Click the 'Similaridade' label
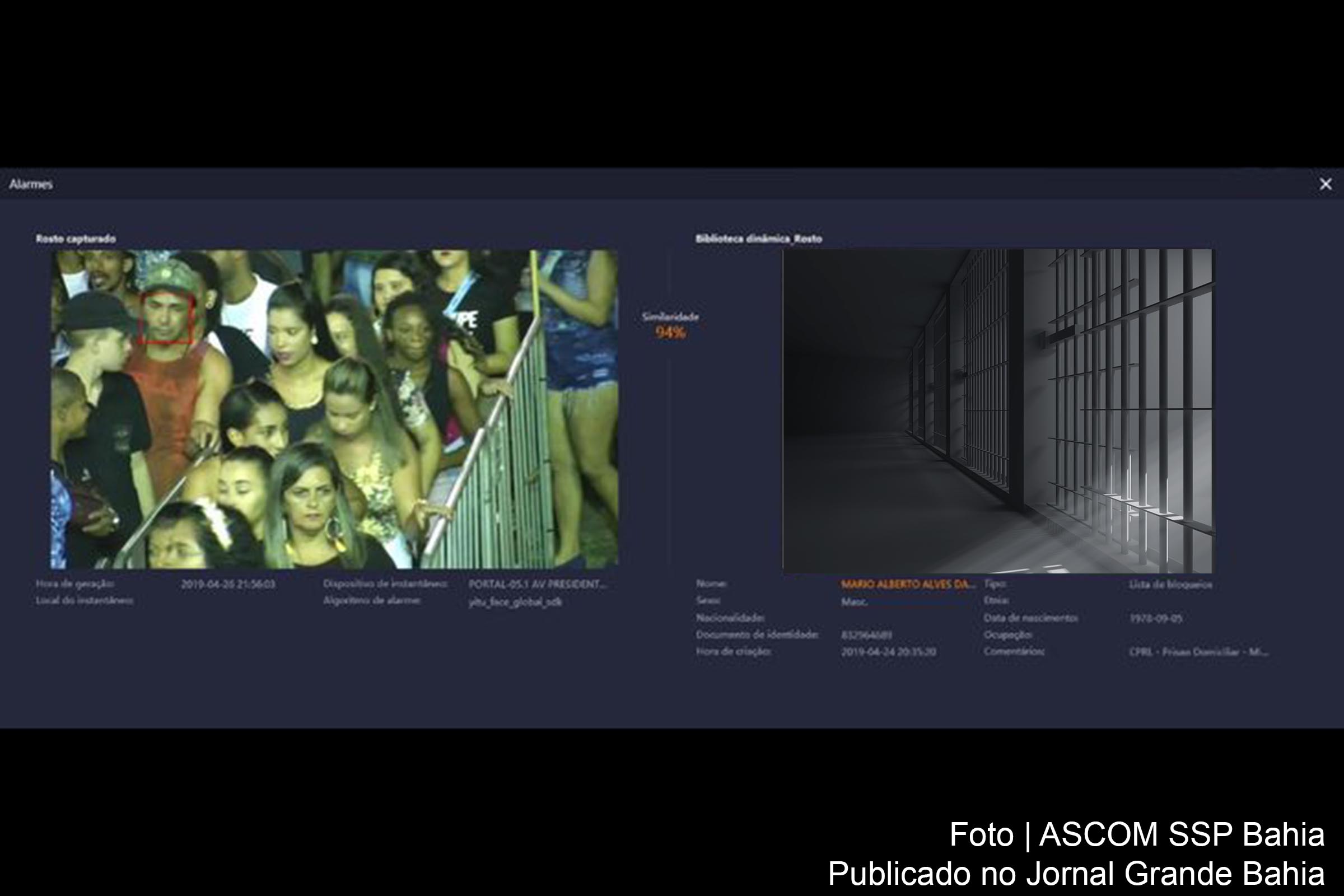 (x=670, y=316)
